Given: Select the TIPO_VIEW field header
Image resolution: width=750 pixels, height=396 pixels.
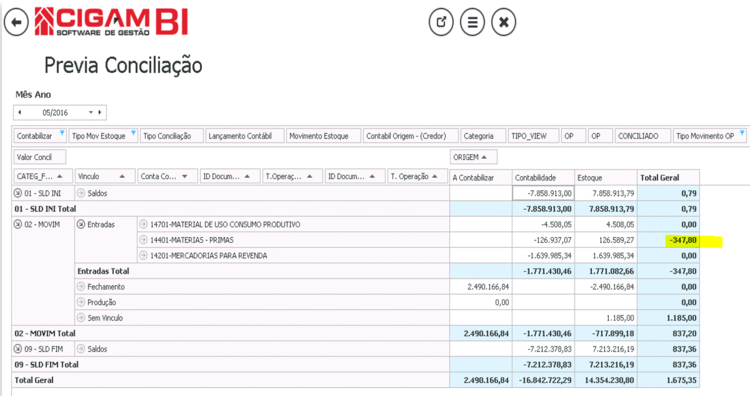Looking at the screenshot, I should click(x=533, y=136).
